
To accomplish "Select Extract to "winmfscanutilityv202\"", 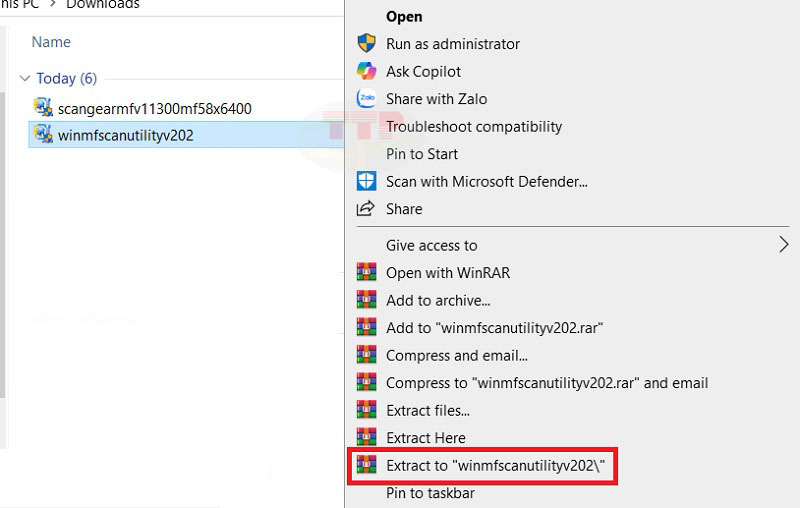I will click(x=495, y=466).
